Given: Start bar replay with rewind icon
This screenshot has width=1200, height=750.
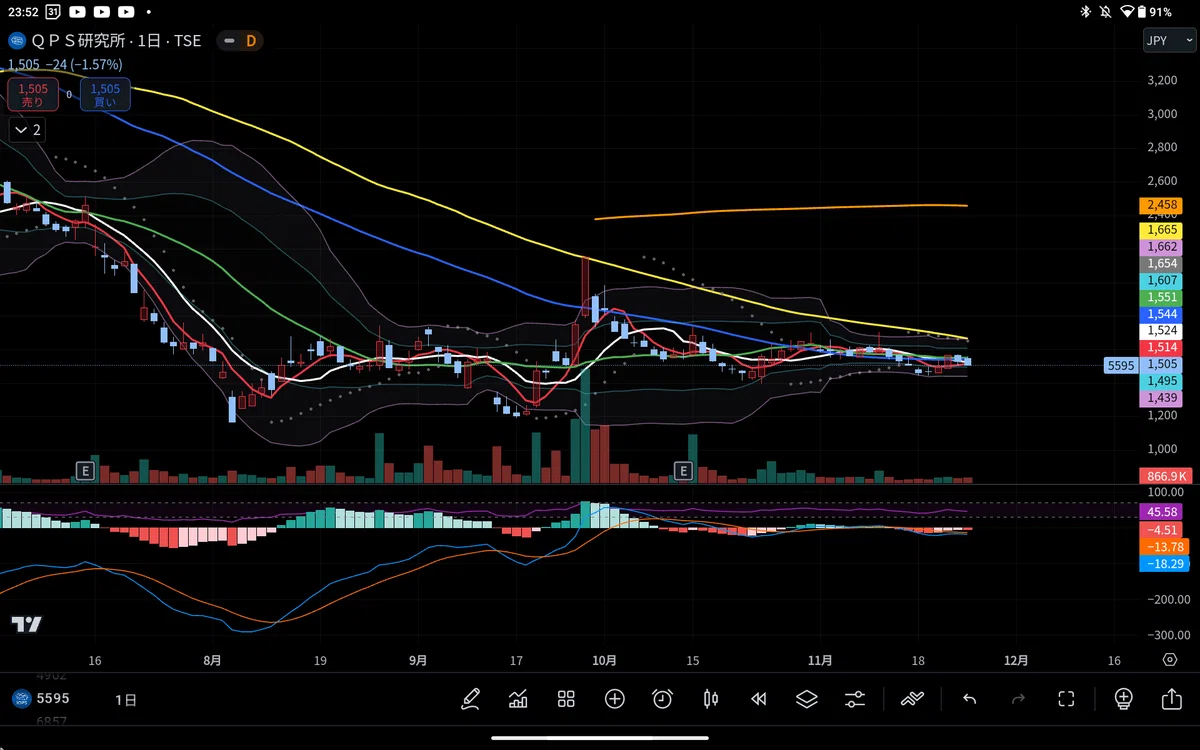Looking at the screenshot, I should click(x=759, y=699).
